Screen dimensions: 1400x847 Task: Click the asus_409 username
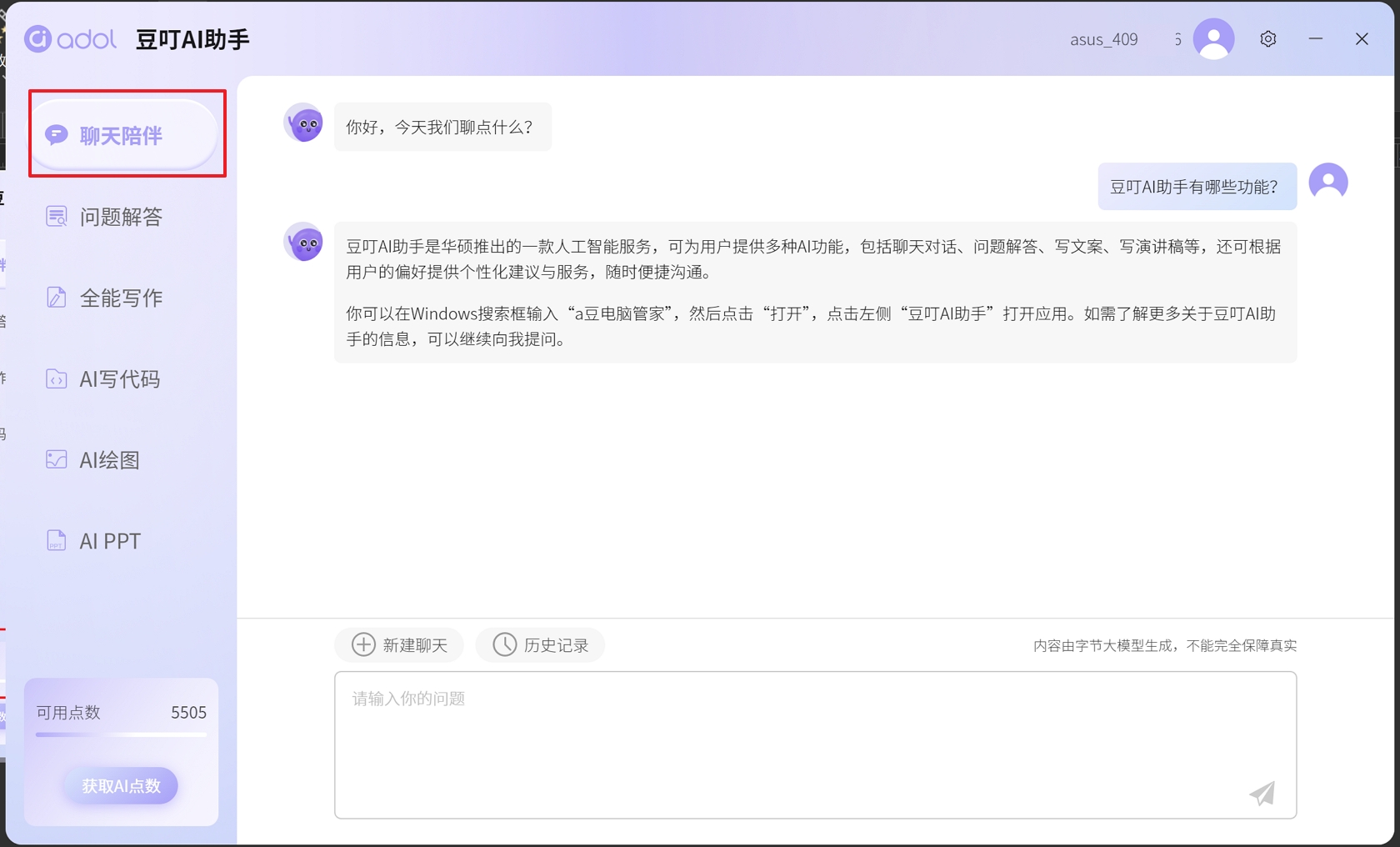click(x=1104, y=39)
